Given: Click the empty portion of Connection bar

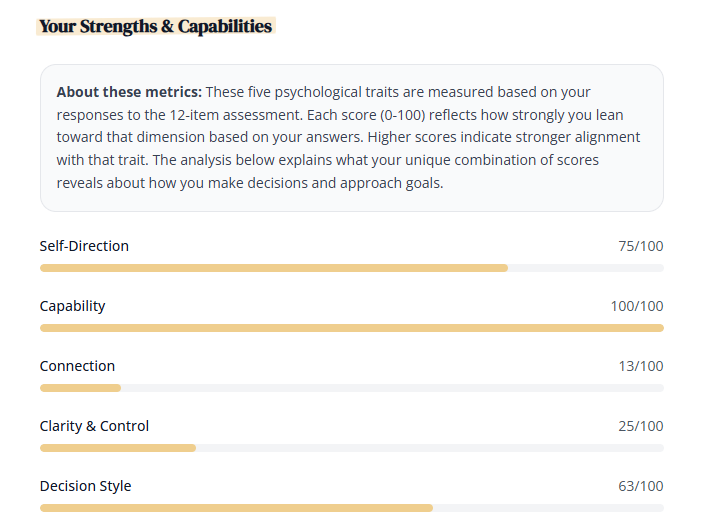Looking at the screenshot, I should 392,388.
